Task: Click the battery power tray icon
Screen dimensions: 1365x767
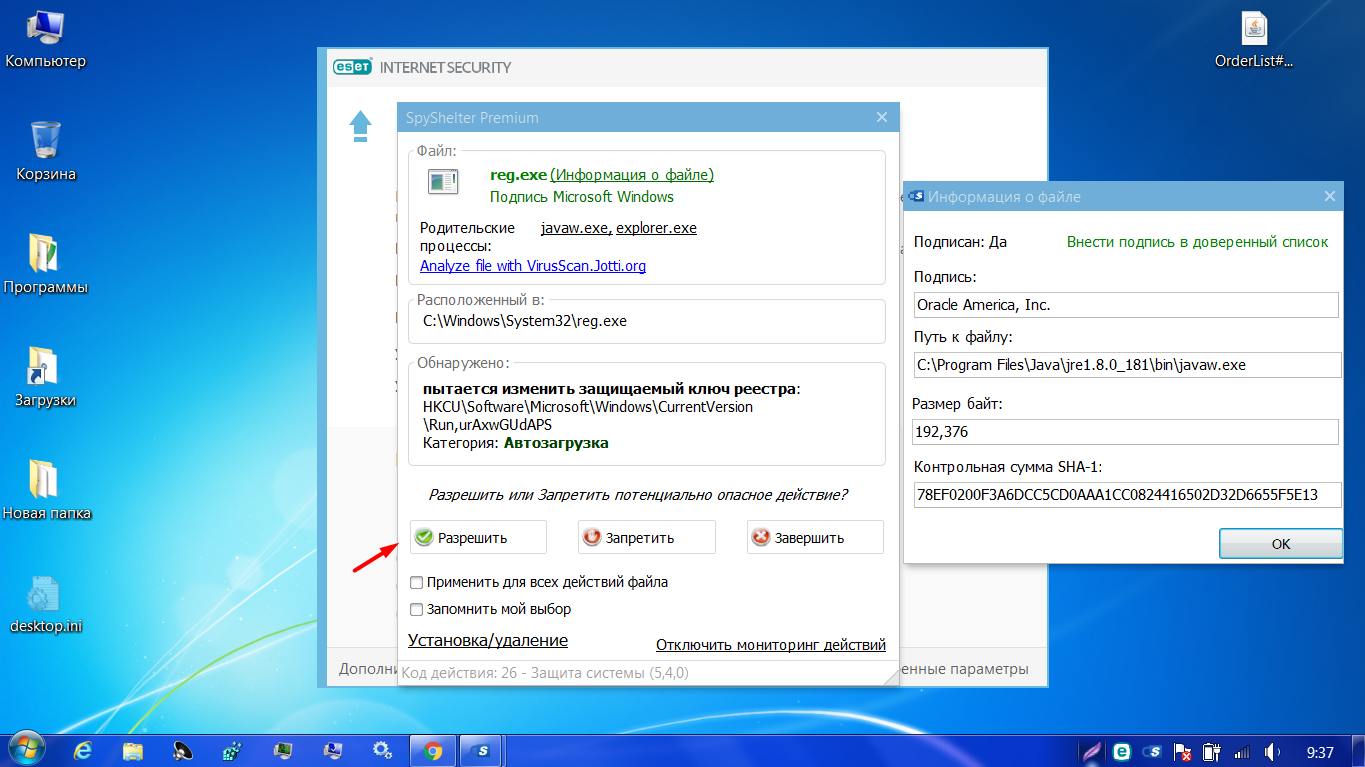Action: [1212, 751]
